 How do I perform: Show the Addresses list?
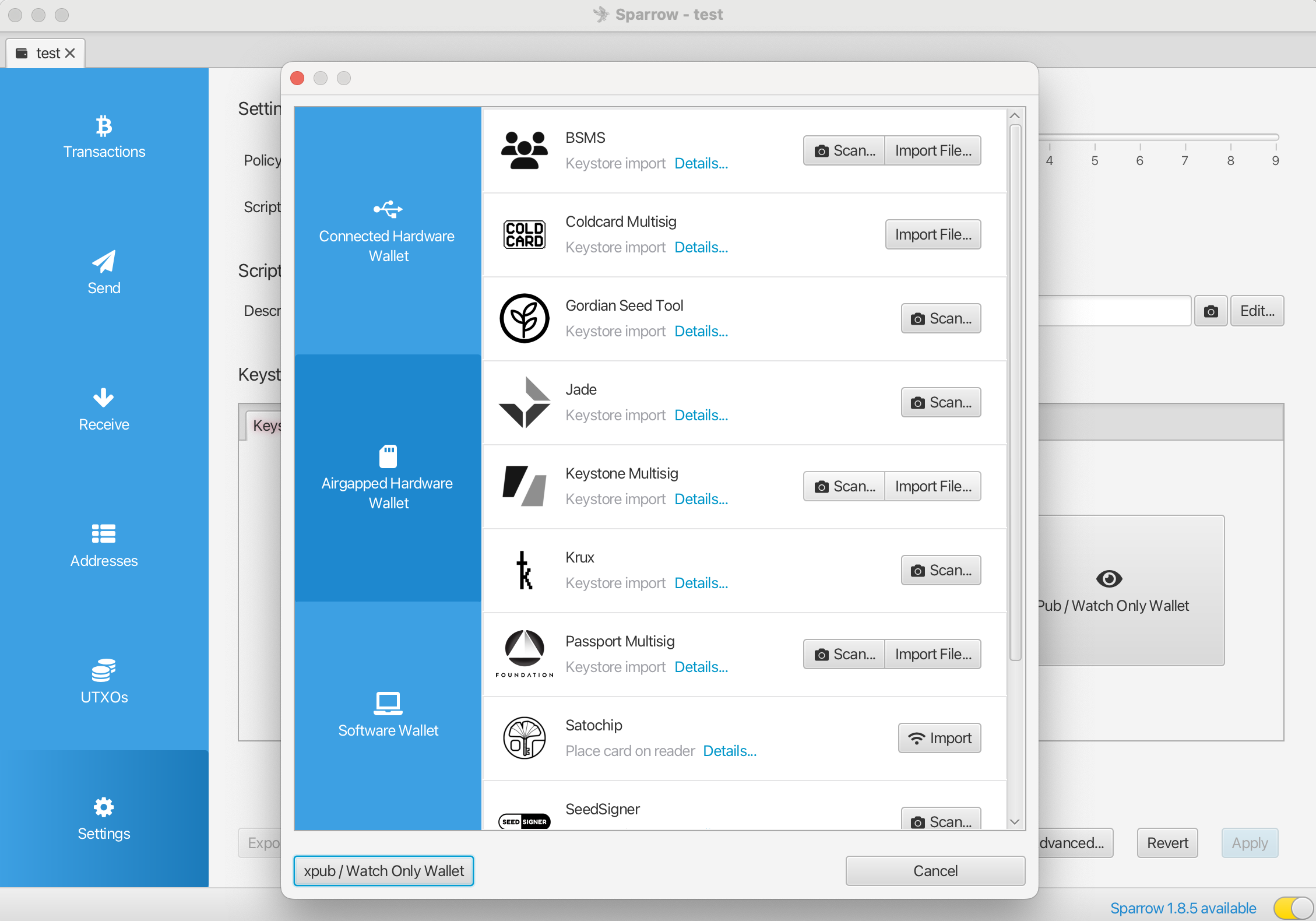click(x=104, y=546)
